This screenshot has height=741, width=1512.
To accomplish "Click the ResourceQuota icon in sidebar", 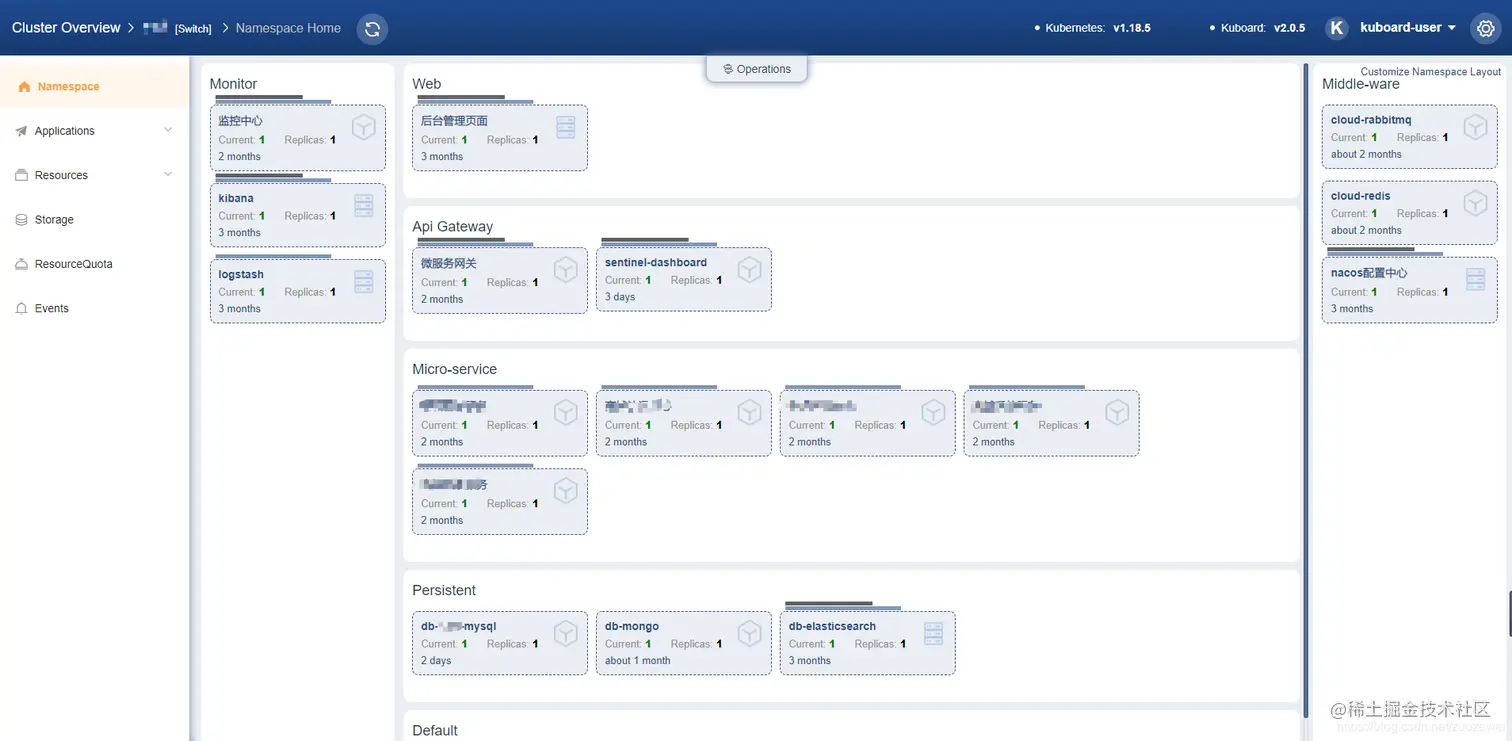I will [21, 264].
